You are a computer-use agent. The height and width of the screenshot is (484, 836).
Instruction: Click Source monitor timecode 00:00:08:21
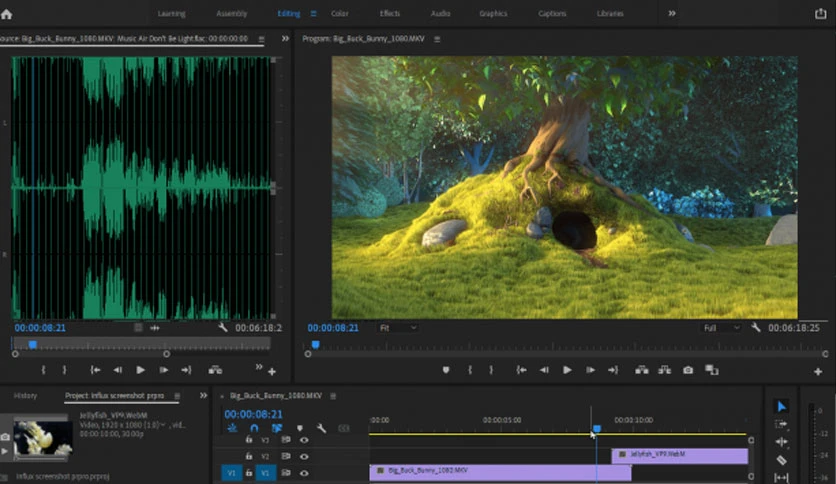(x=40, y=328)
